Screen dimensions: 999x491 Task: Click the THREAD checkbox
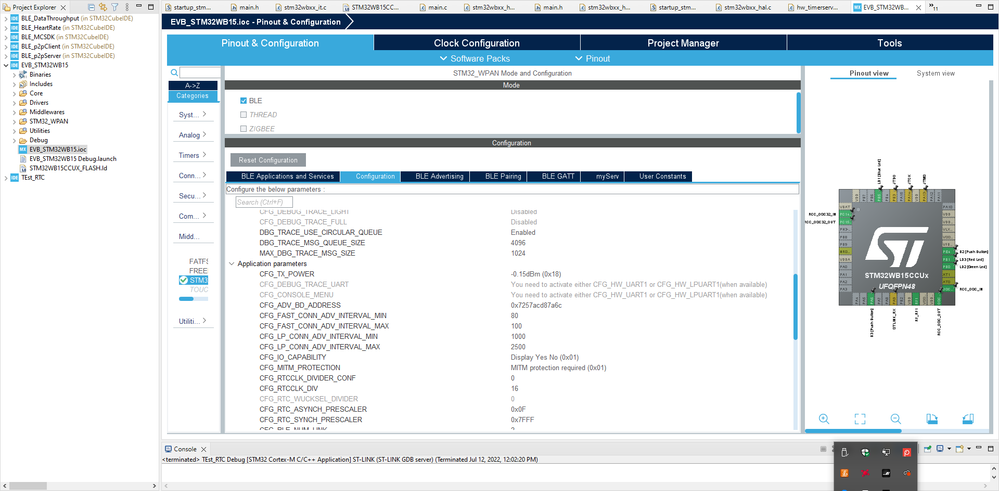pyautogui.click(x=243, y=115)
